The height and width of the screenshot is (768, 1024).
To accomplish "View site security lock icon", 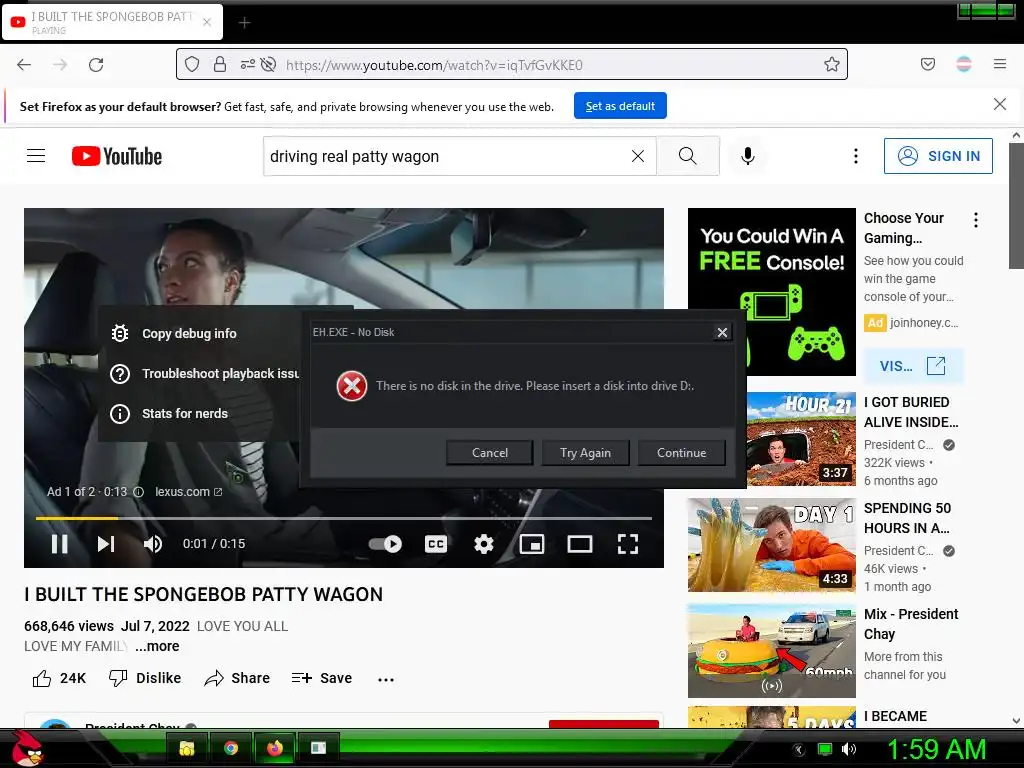I will click(x=220, y=64).
